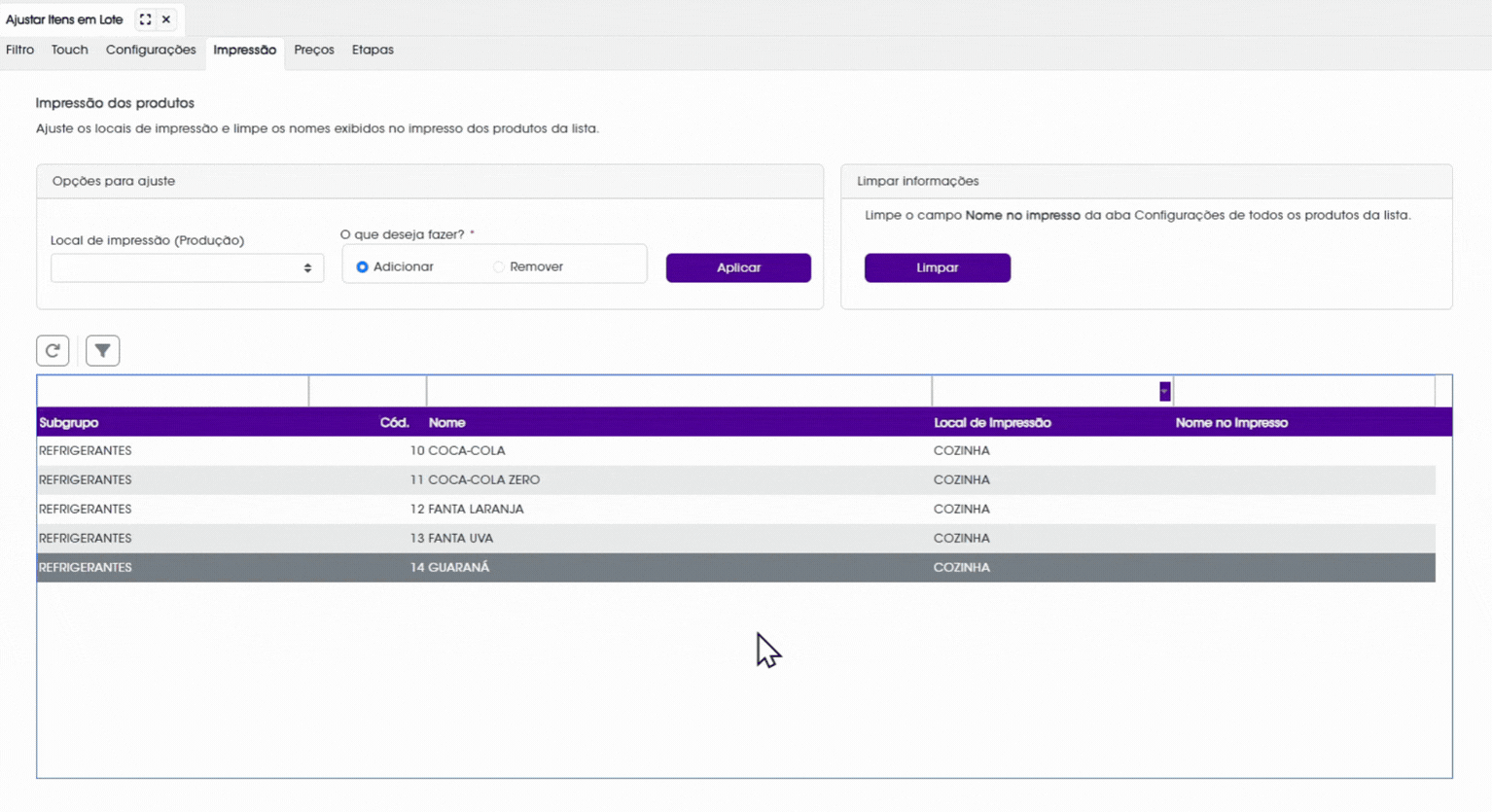This screenshot has height=812, width=1492.
Task: Sort by the Local de Impressão column header
Action: (x=992, y=422)
